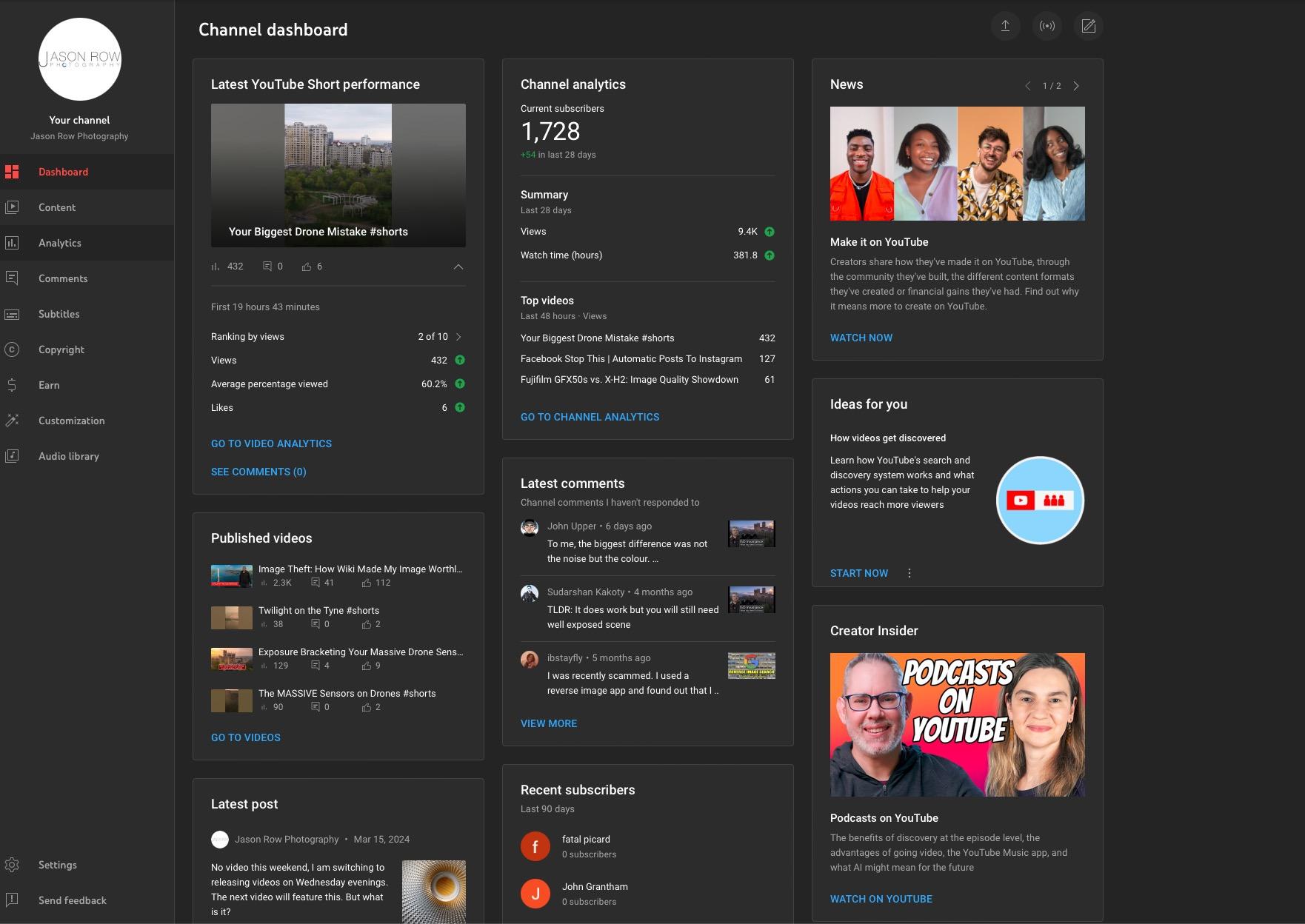Image resolution: width=1305 pixels, height=924 pixels.
Task: Click the Go live broadcast icon
Action: [x=1047, y=26]
